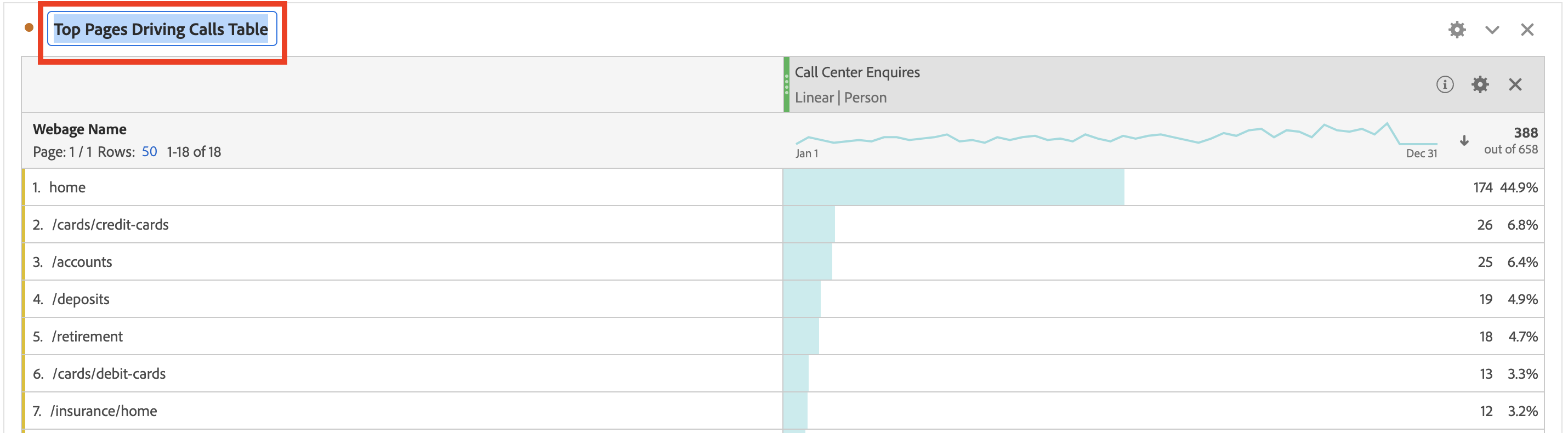This screenshot has width=1568, height=433.
Task: Click the green column drag handle
Action: pos(786,84)
